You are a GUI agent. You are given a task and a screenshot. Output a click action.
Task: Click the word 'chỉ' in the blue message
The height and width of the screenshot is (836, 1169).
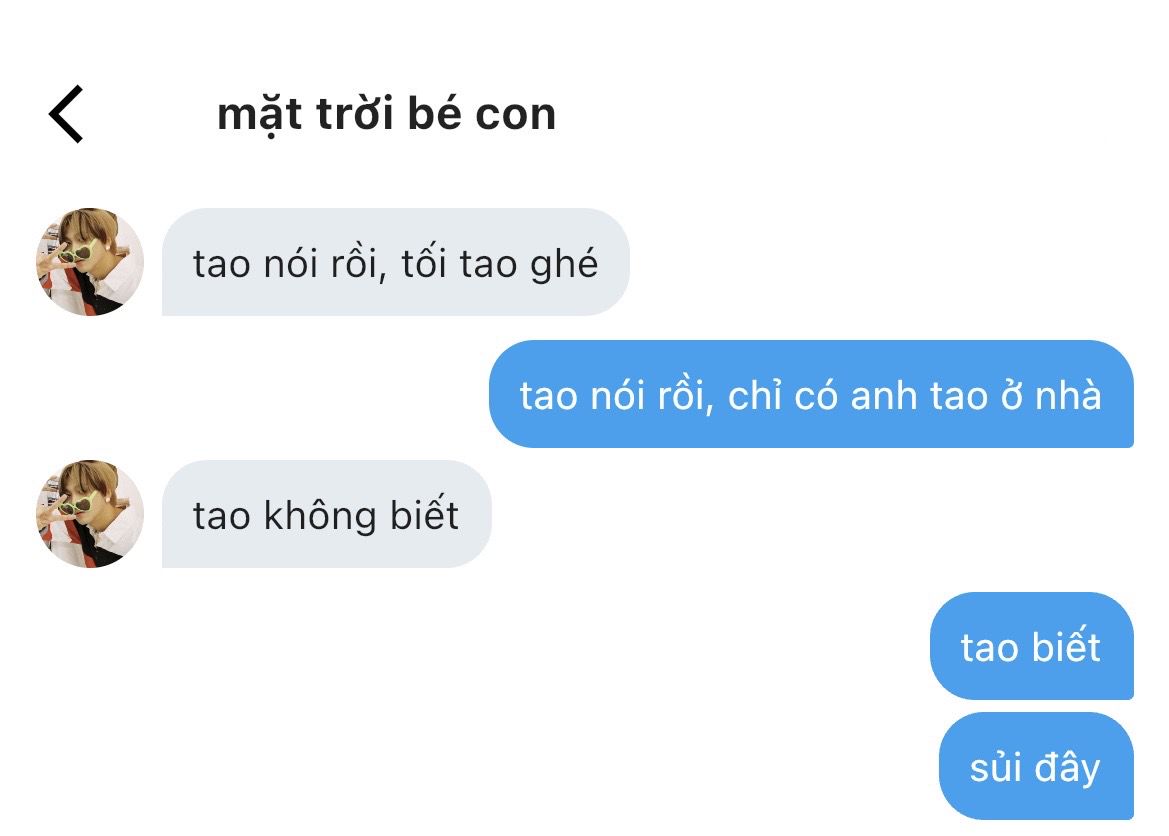tap(754, 395)
